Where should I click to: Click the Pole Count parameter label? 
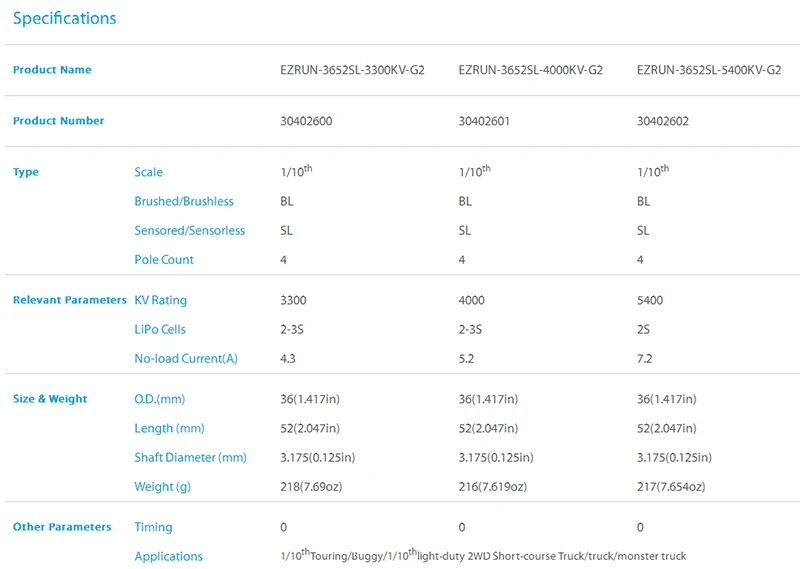click(164, 259)
